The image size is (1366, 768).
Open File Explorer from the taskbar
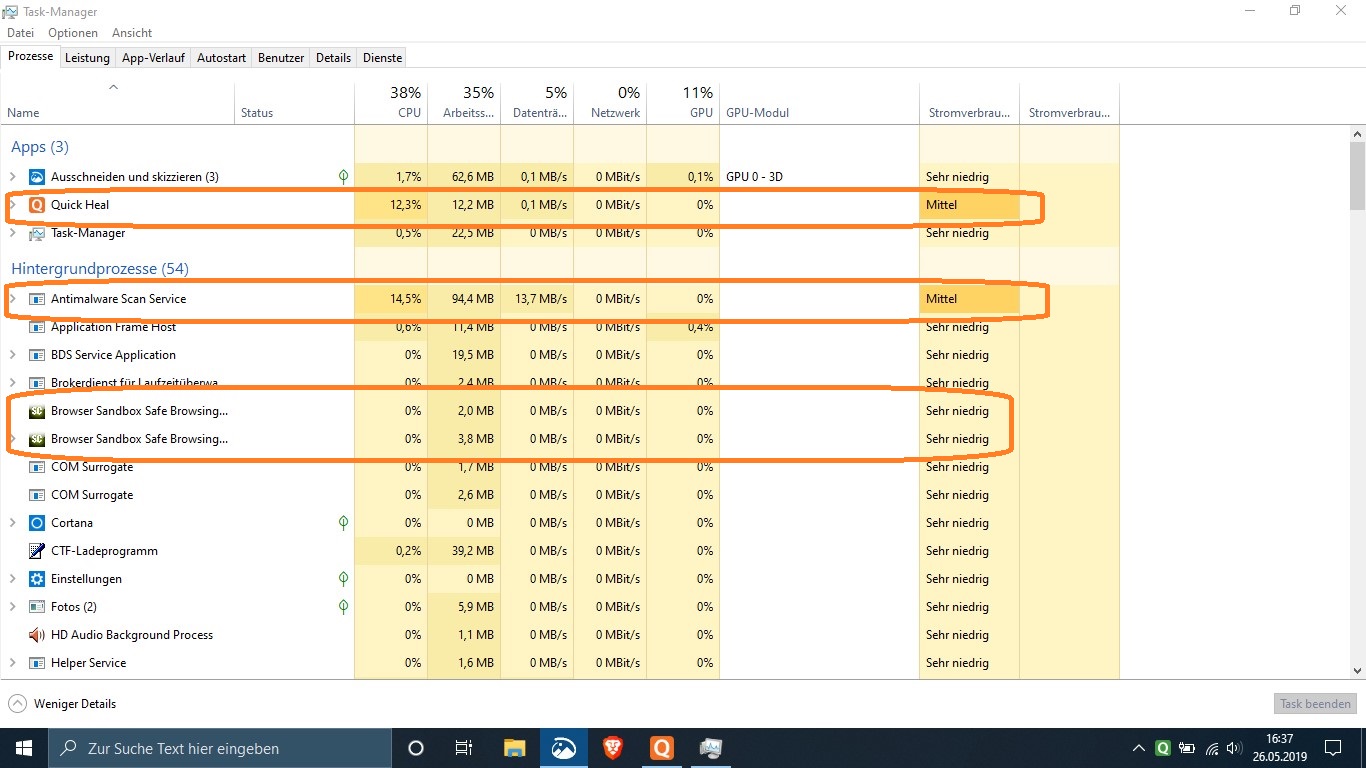pos(514,748)
